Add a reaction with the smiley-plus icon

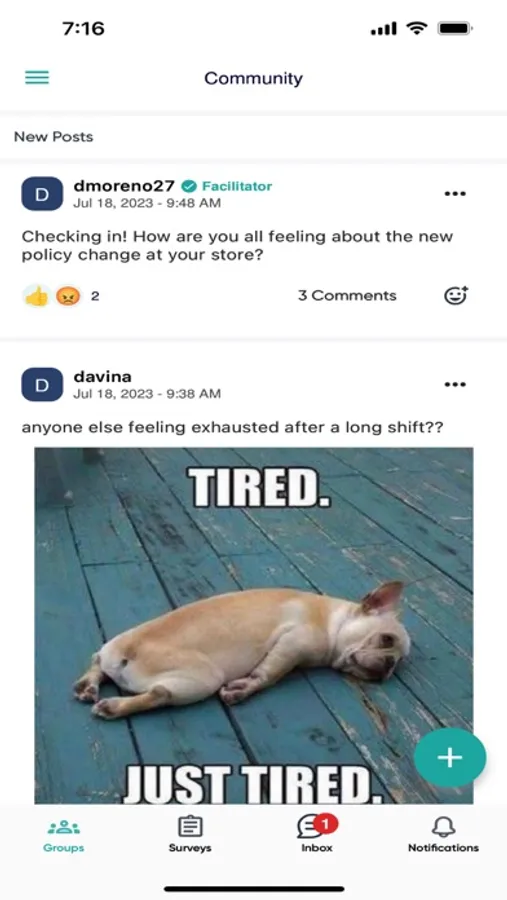click(456, 296)
